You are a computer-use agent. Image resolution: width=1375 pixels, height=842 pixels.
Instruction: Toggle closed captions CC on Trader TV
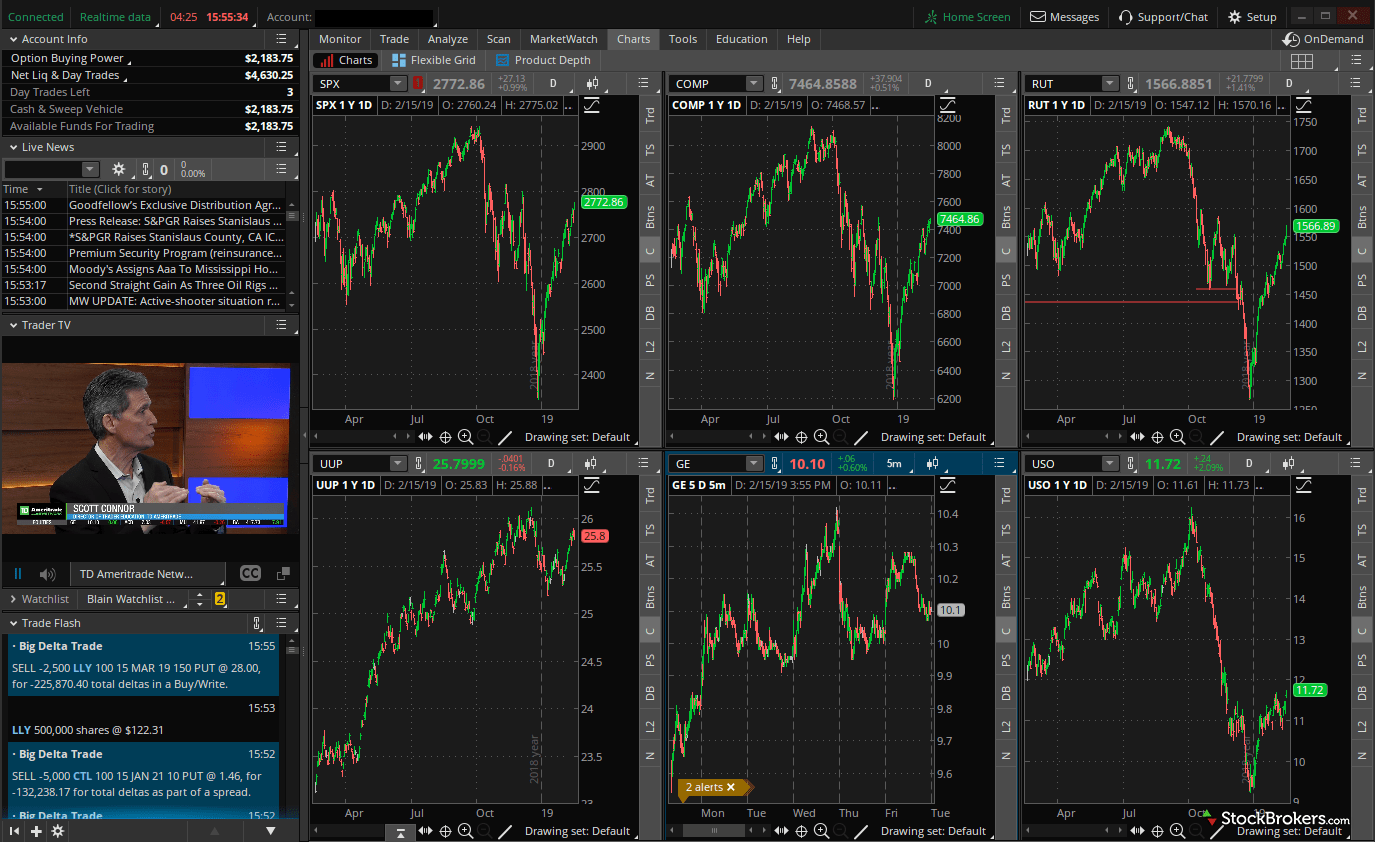click(250, 574)
